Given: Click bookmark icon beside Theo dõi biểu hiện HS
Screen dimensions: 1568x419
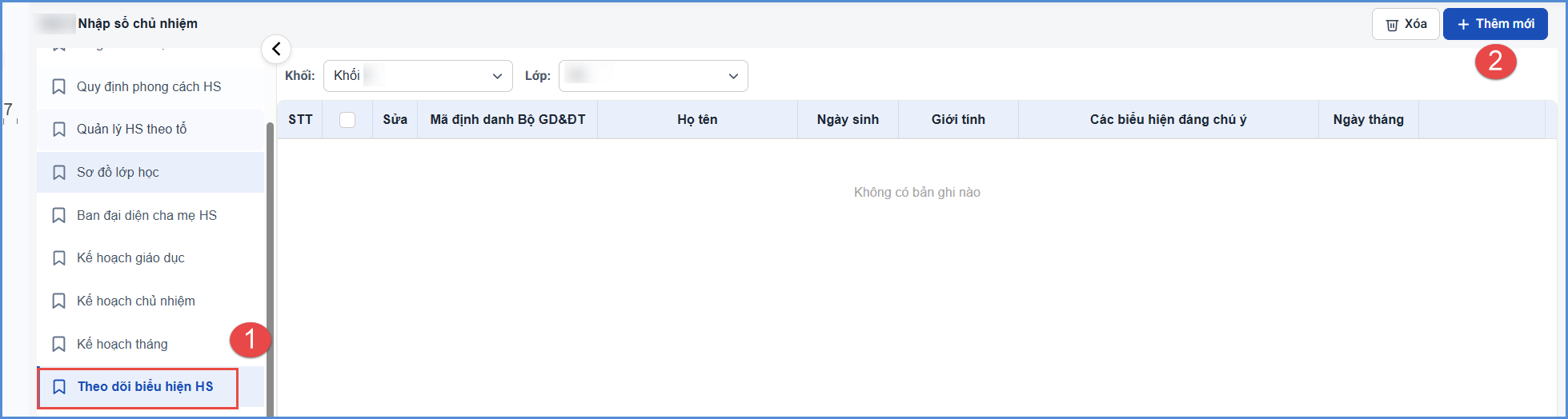Looking at the screenshot, I should pyautogui.click(x=58, y=387).
